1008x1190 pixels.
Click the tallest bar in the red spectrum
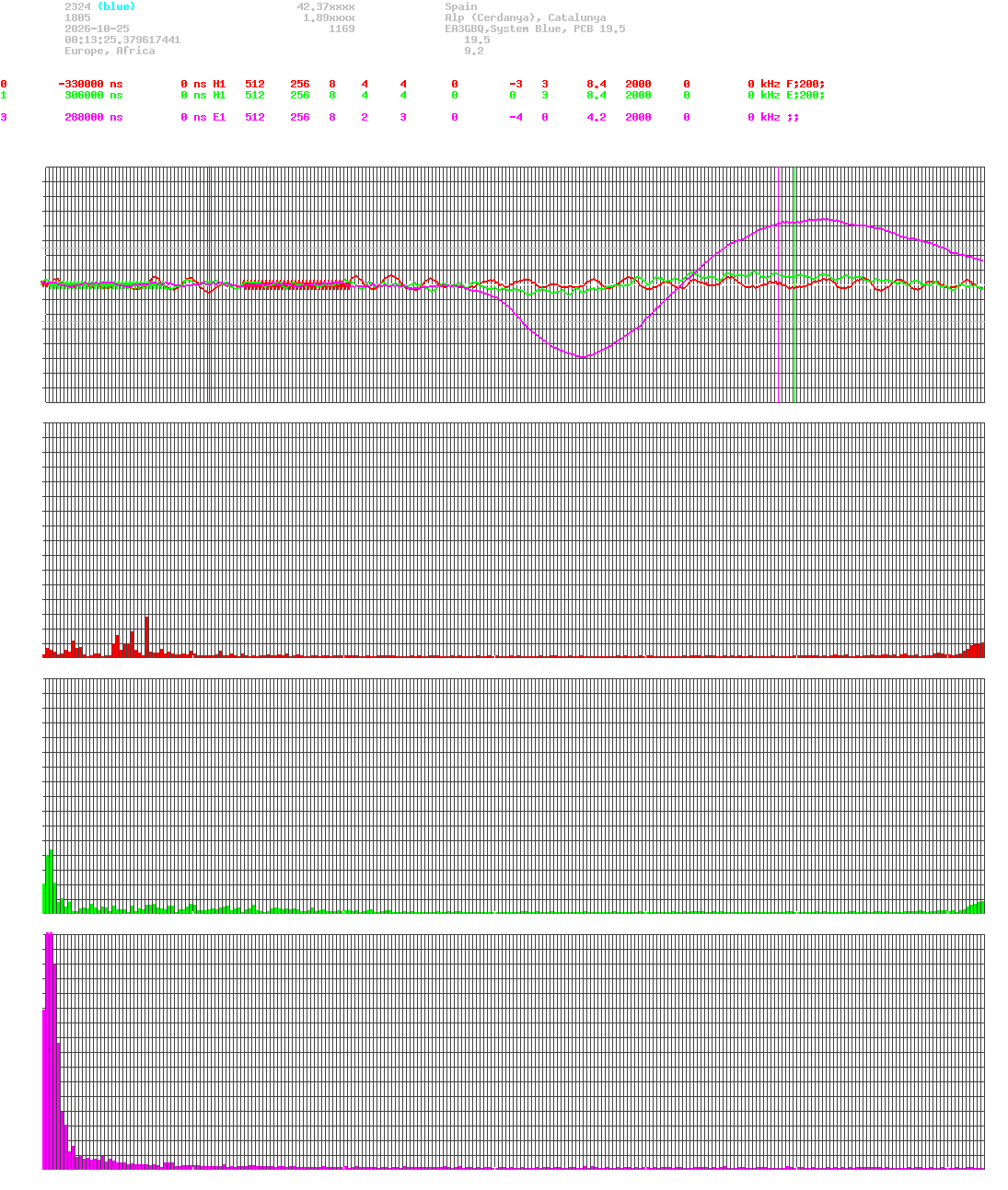(146, 636)
